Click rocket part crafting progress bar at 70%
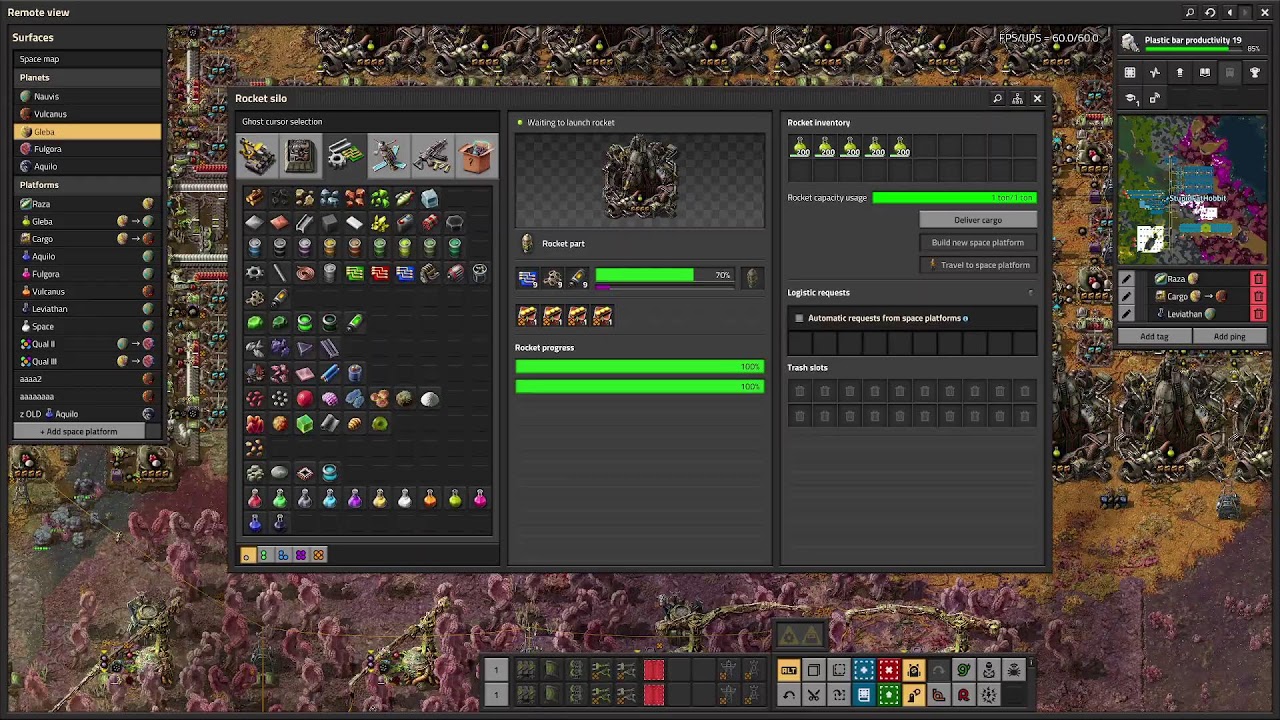Image resolution: width=1280 pixels, height=720 pixels. click(664, 275)
